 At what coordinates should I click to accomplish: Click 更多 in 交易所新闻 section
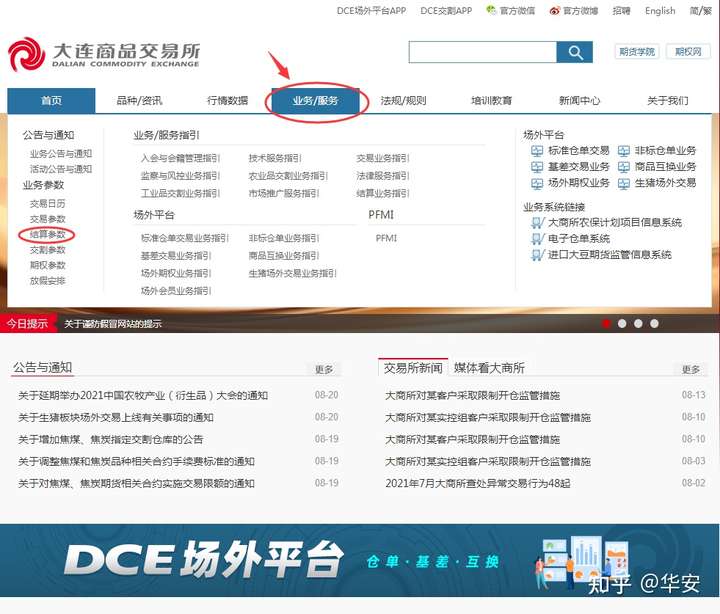tap(691, 369)
